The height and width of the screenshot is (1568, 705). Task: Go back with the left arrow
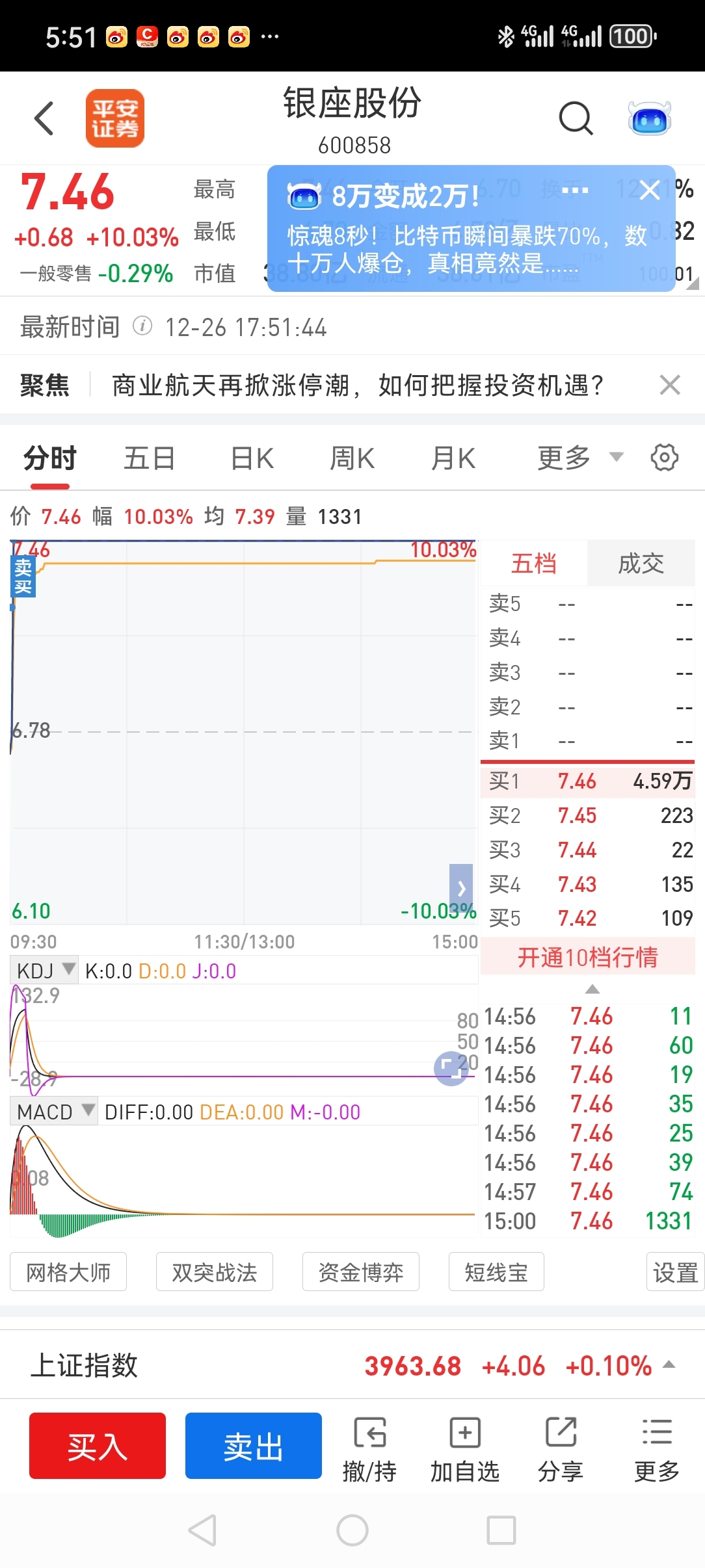44,118
